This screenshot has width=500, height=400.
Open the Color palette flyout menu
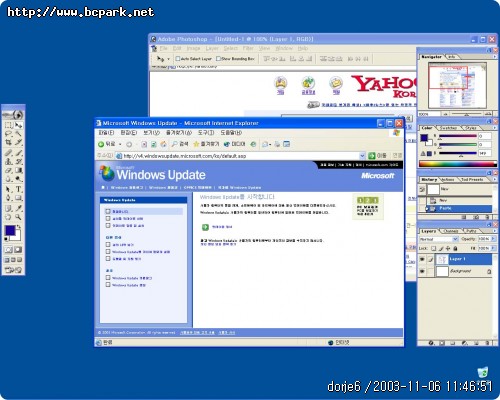click(495, 128)
